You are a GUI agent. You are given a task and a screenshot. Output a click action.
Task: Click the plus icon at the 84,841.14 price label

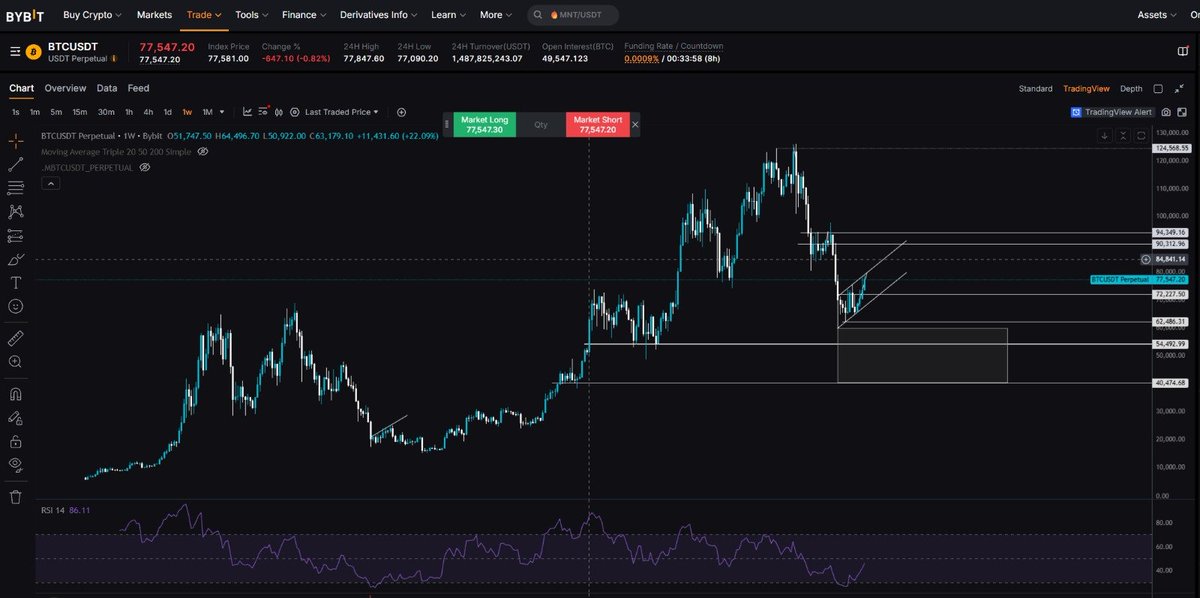click(x=1145, y=259)
